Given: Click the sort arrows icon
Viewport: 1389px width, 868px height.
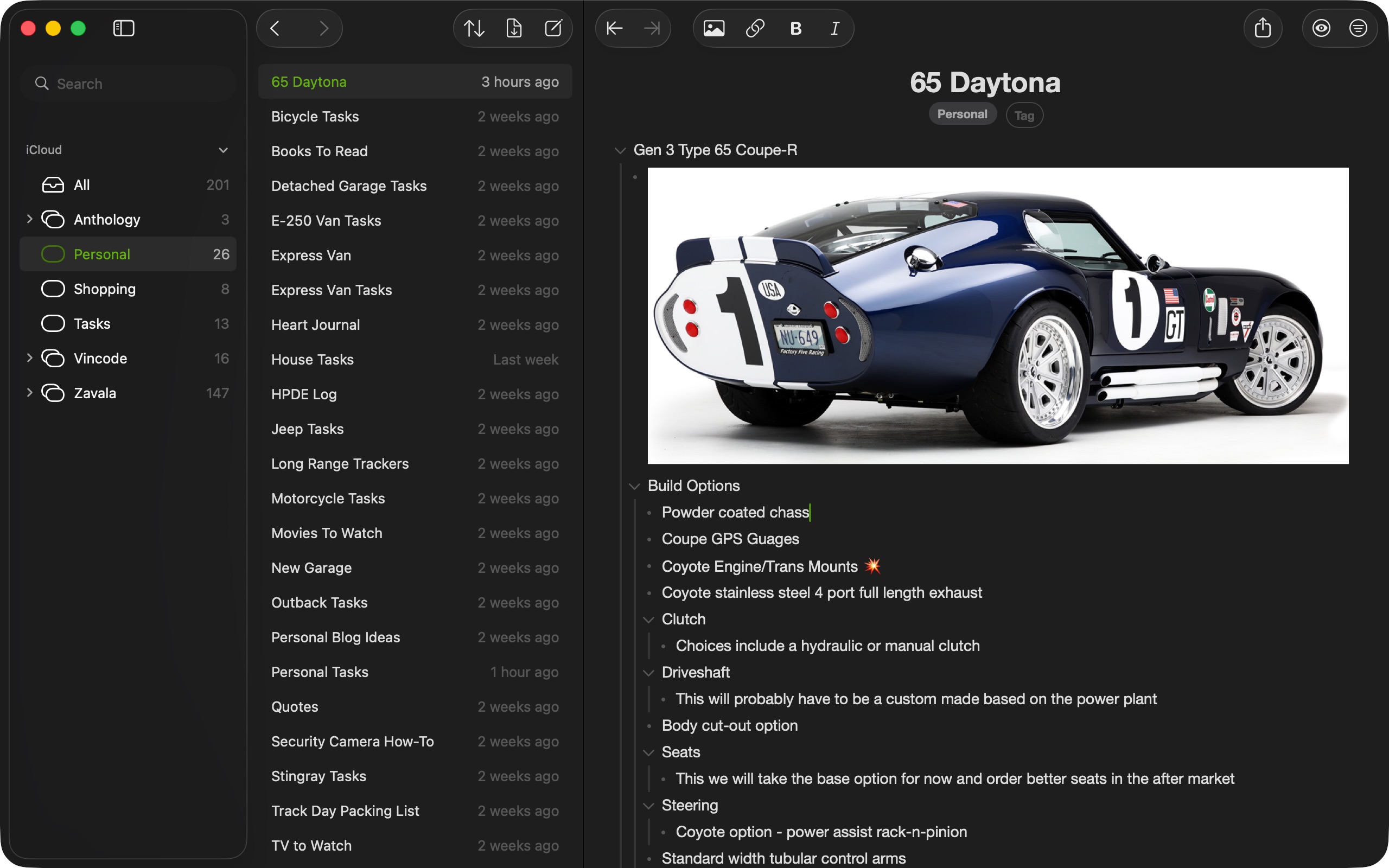Looking at the screenshot, I should tap(474, 28).
